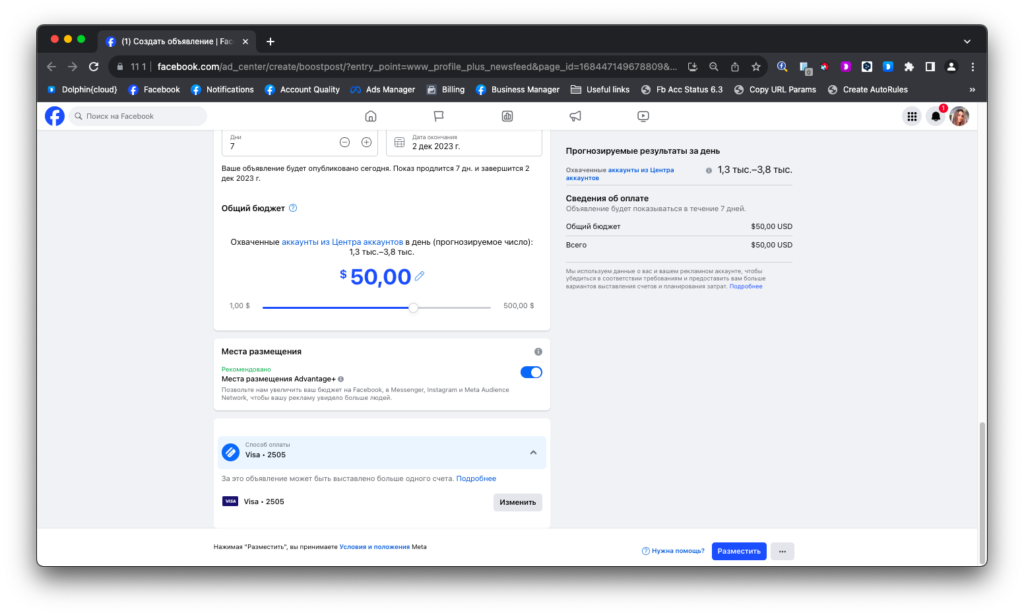Click the Разместить button

739,551
